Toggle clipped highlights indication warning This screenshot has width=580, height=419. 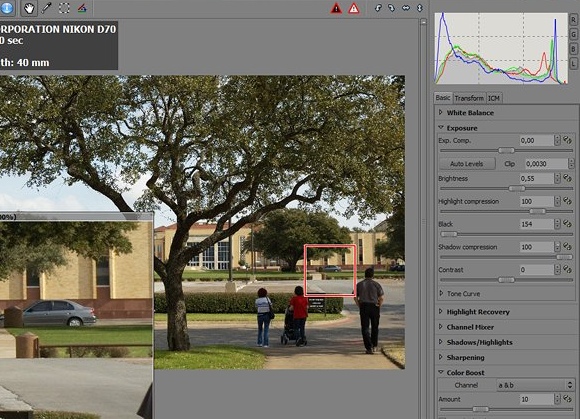point(354,8)
